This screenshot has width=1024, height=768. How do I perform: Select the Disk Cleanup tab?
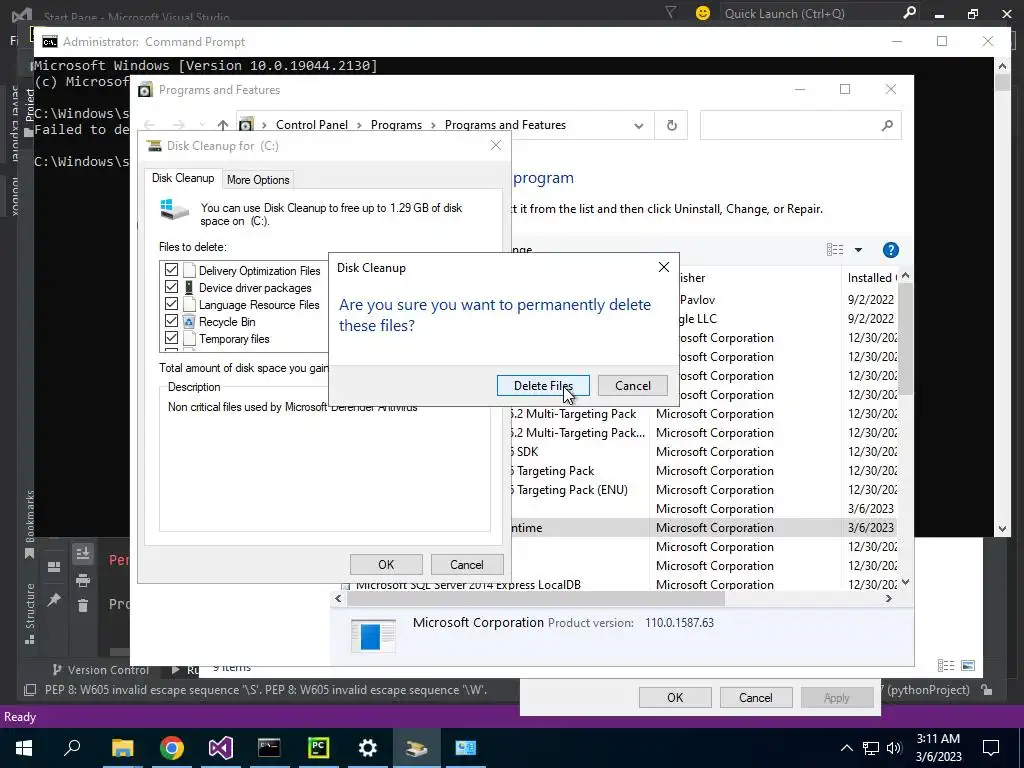[x=183, y=178]
